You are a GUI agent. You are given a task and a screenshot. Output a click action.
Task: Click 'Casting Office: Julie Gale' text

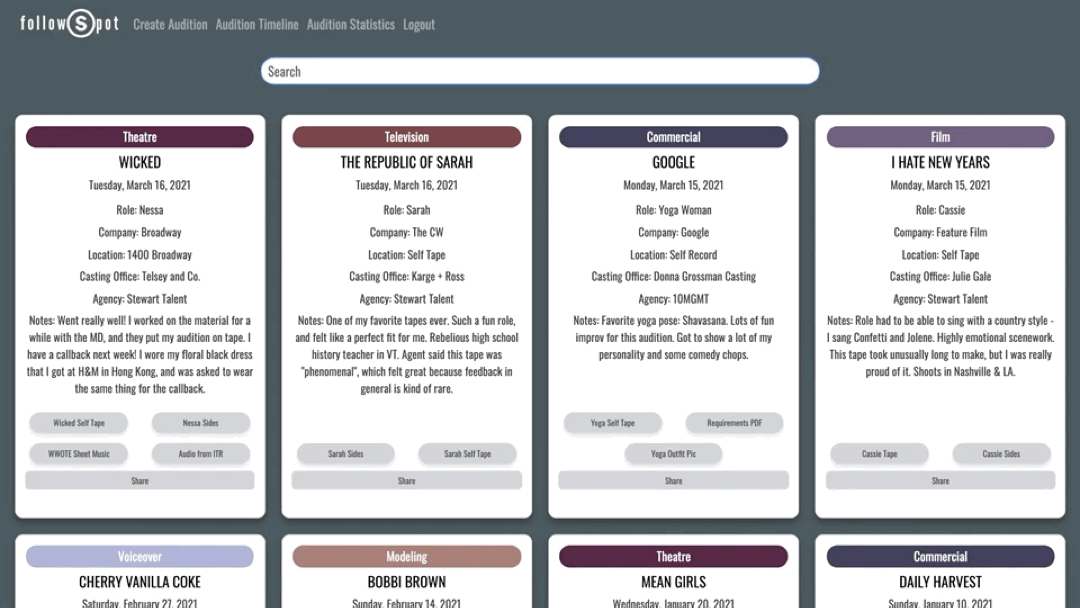pyautogui.click(x=940, y=276)
